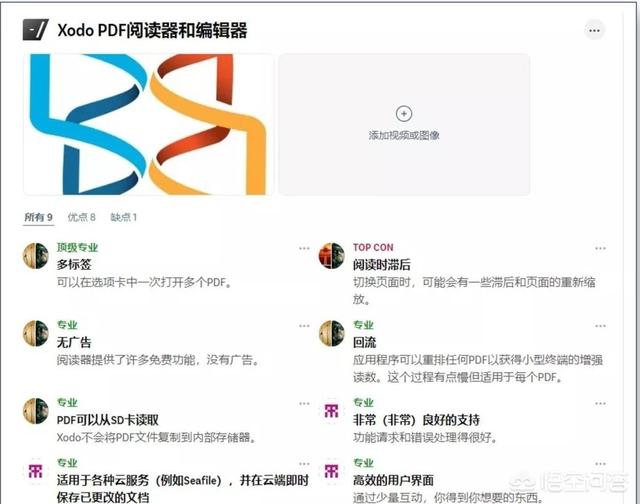Open options menu for 多标签 item
Screen dimensions: 640x504
304,248
